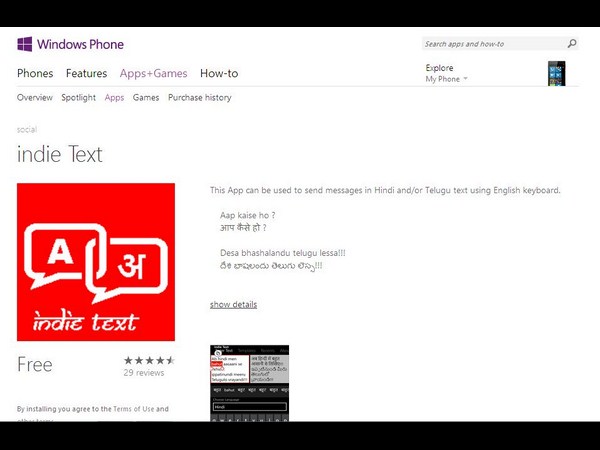The height and width of the screenshot is (450, 600).
Task: Click the app description sentence
Action: point(385,190)
